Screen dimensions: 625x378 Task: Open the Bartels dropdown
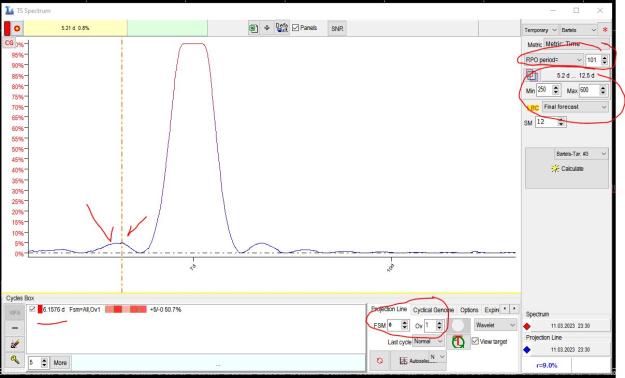578,30
